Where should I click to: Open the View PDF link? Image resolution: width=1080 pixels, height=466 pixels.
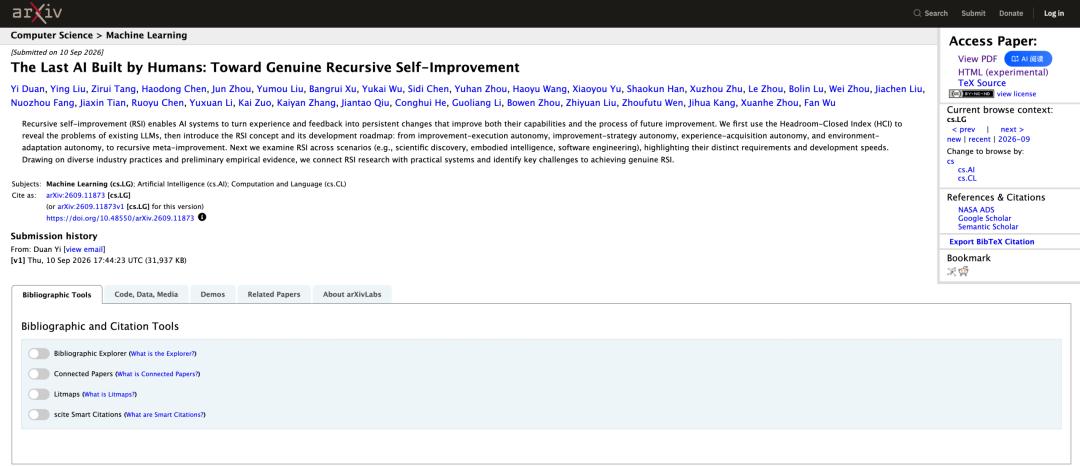(977, 59)
